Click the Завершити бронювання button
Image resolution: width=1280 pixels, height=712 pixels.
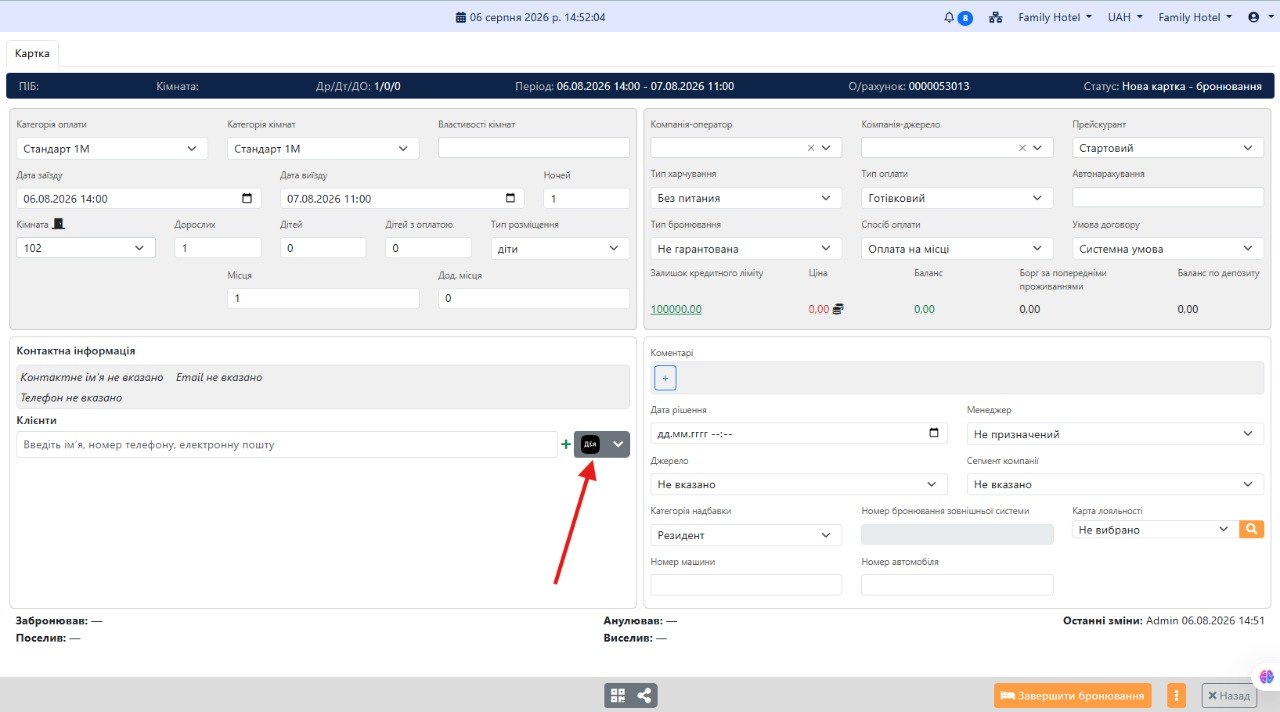tap(1072, 696)
